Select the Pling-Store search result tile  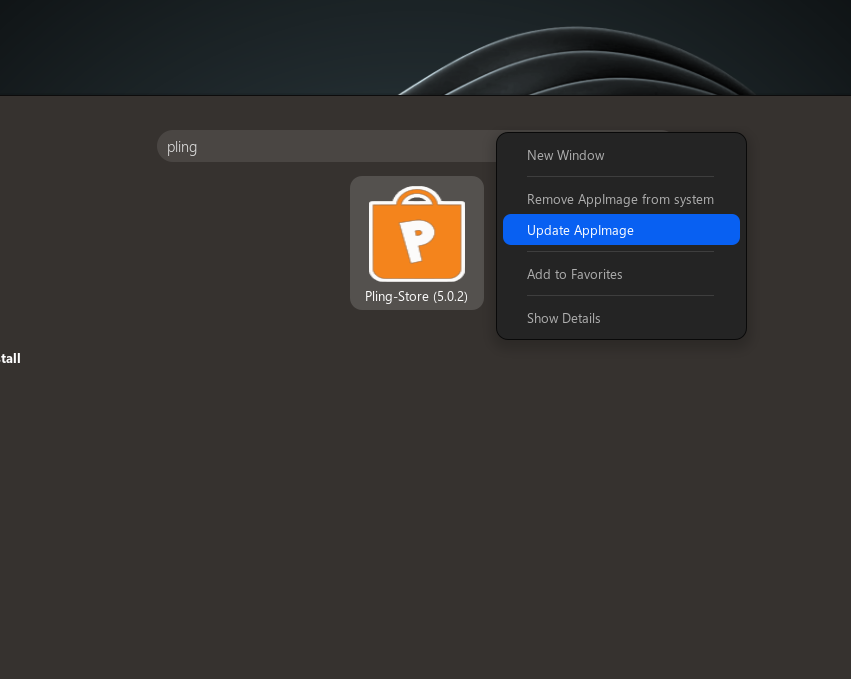click(x=416, y=243)
